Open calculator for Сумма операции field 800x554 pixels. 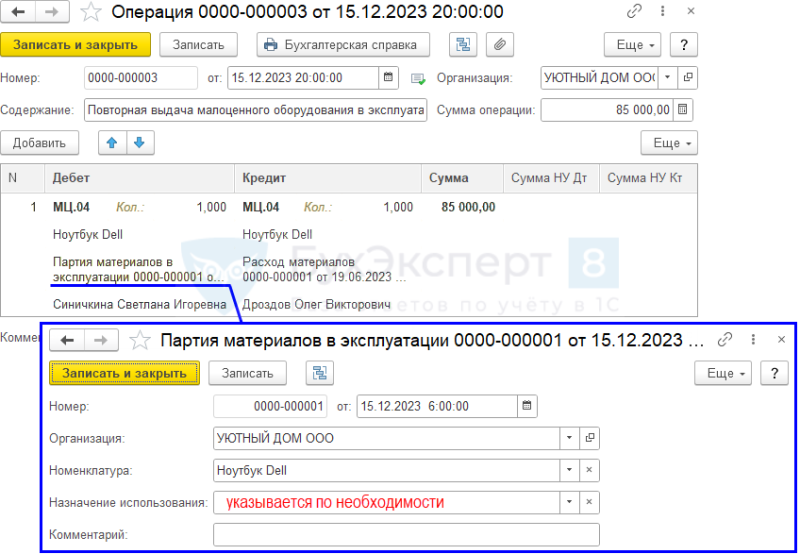(683, 110)
